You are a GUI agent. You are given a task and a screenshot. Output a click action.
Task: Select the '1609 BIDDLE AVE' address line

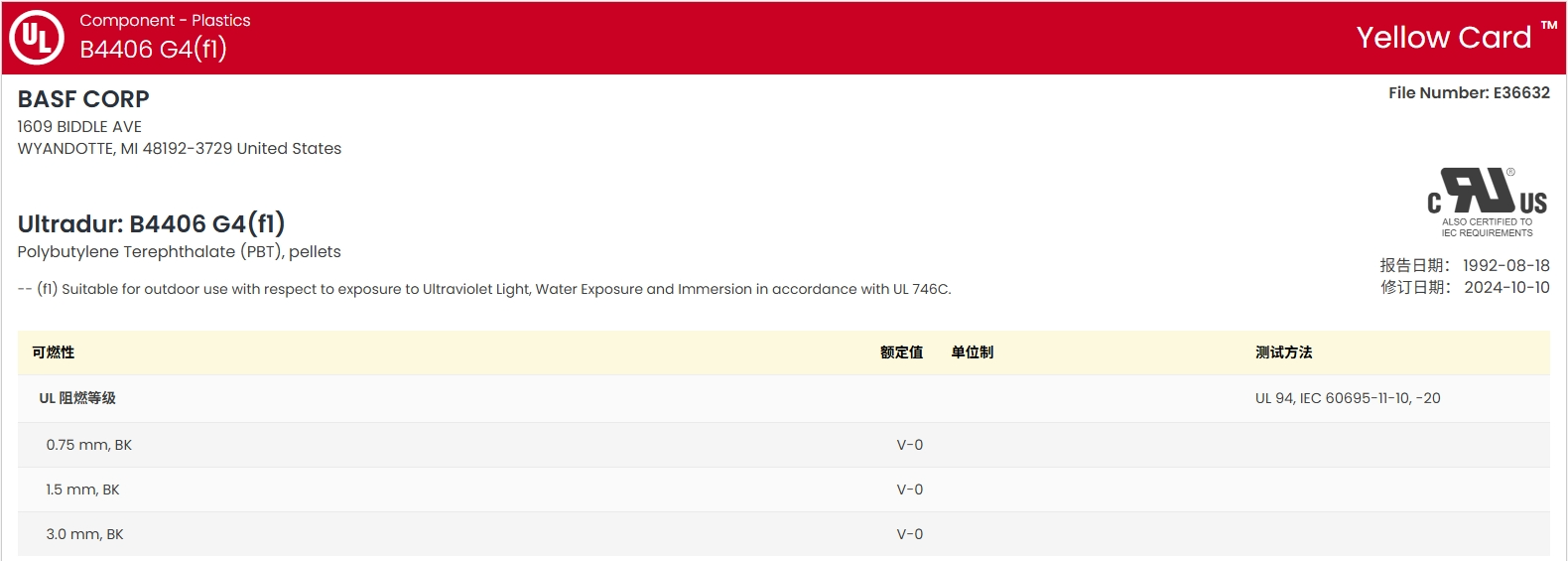[79, 127]
